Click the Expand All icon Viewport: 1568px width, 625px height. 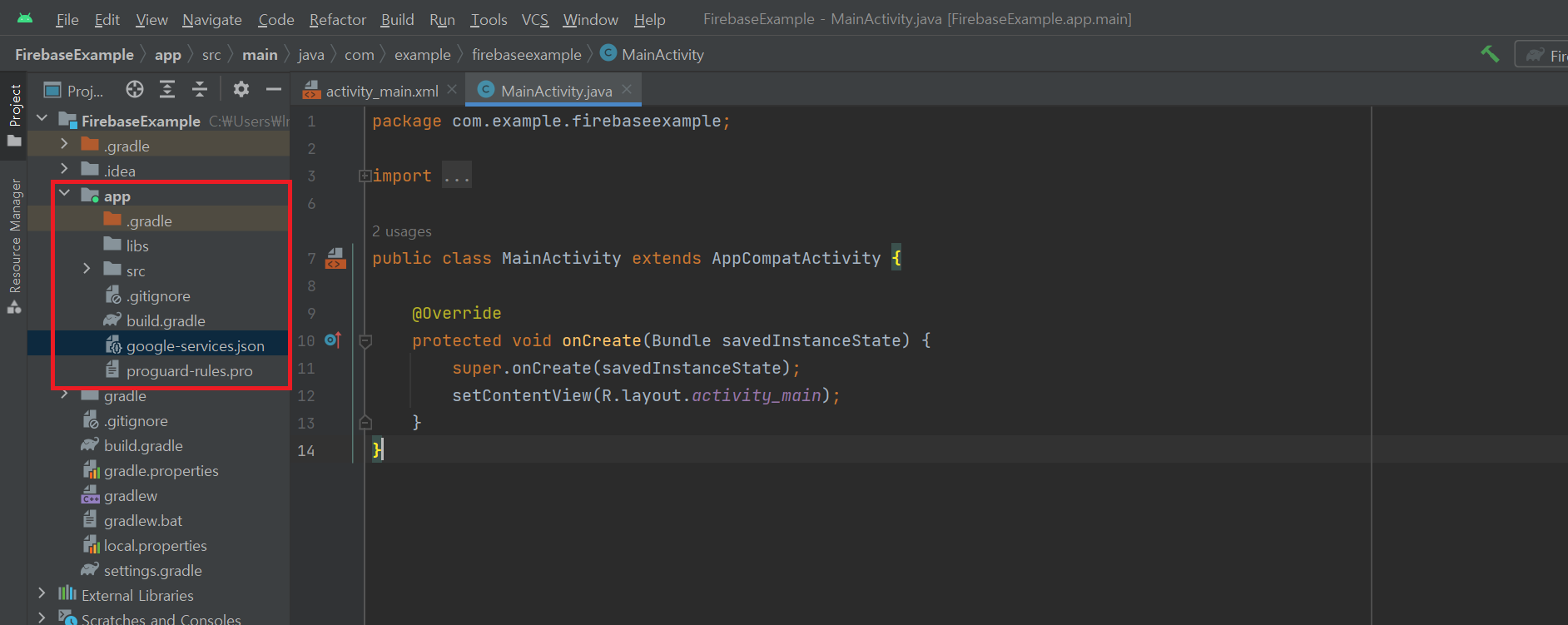click(x=167, y=89)
